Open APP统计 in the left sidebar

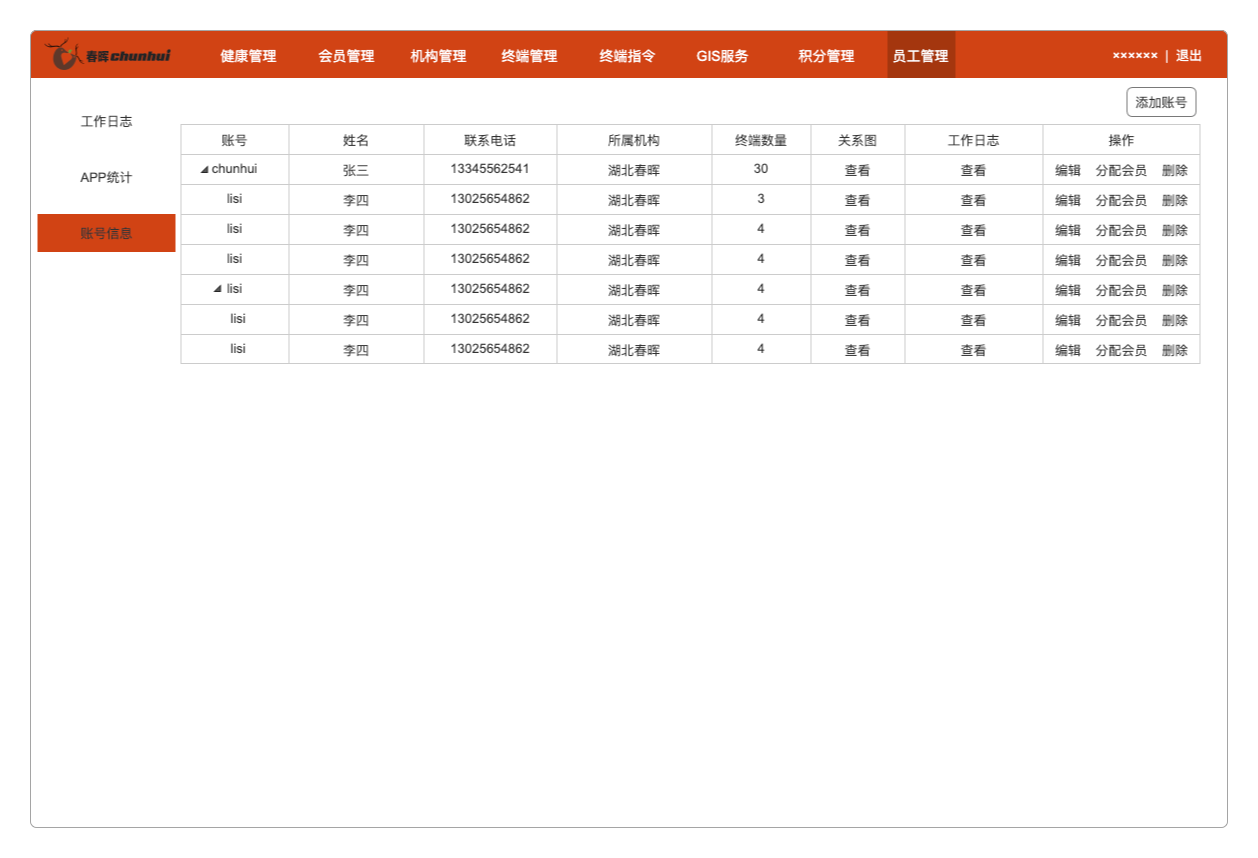coord(106,178)
